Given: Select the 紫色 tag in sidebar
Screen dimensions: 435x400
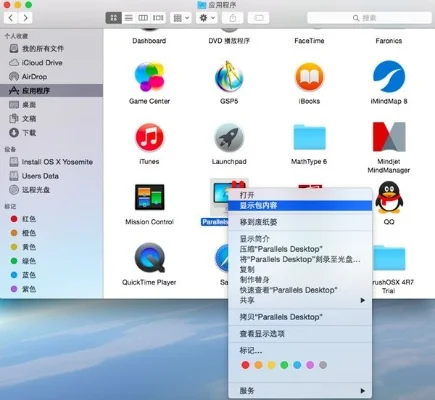Looking at the screenshot, I should [x=51, y=289].
